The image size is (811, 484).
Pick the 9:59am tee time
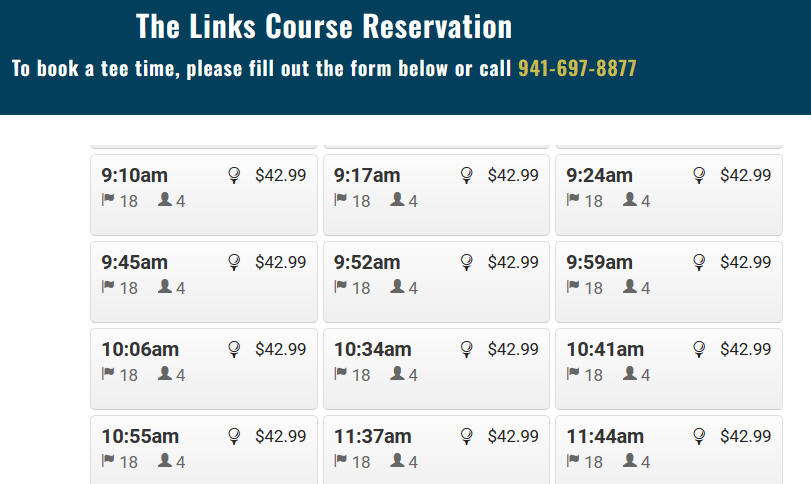[669, 282]
